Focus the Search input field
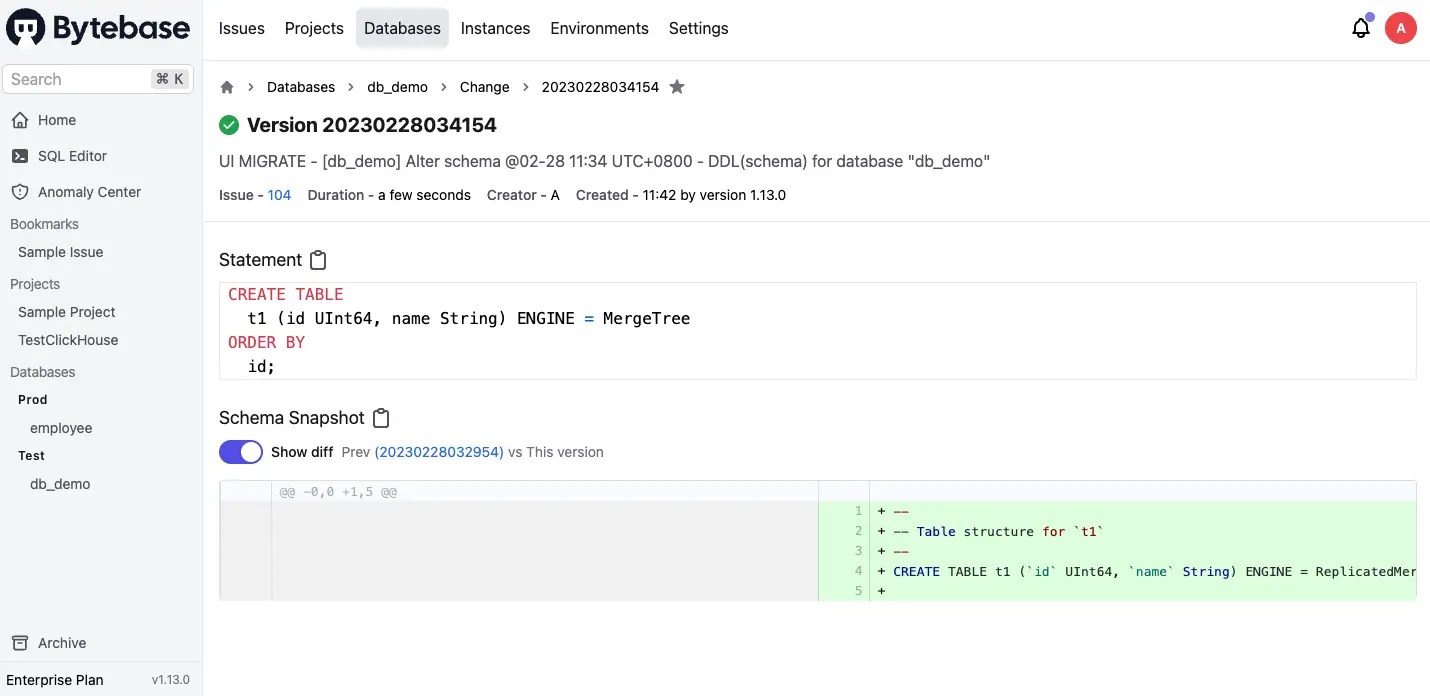 98,79
